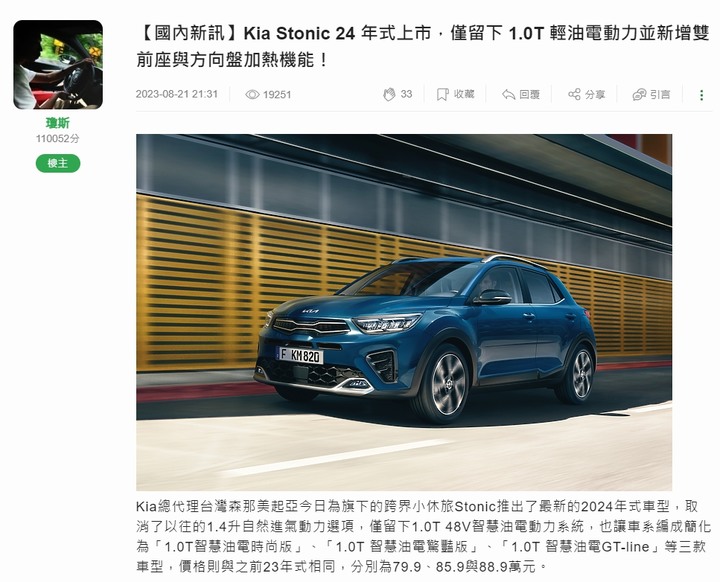The image size is (720, 582).
Task: Click the 回覆 reply label
Action: tap(529, 95)
